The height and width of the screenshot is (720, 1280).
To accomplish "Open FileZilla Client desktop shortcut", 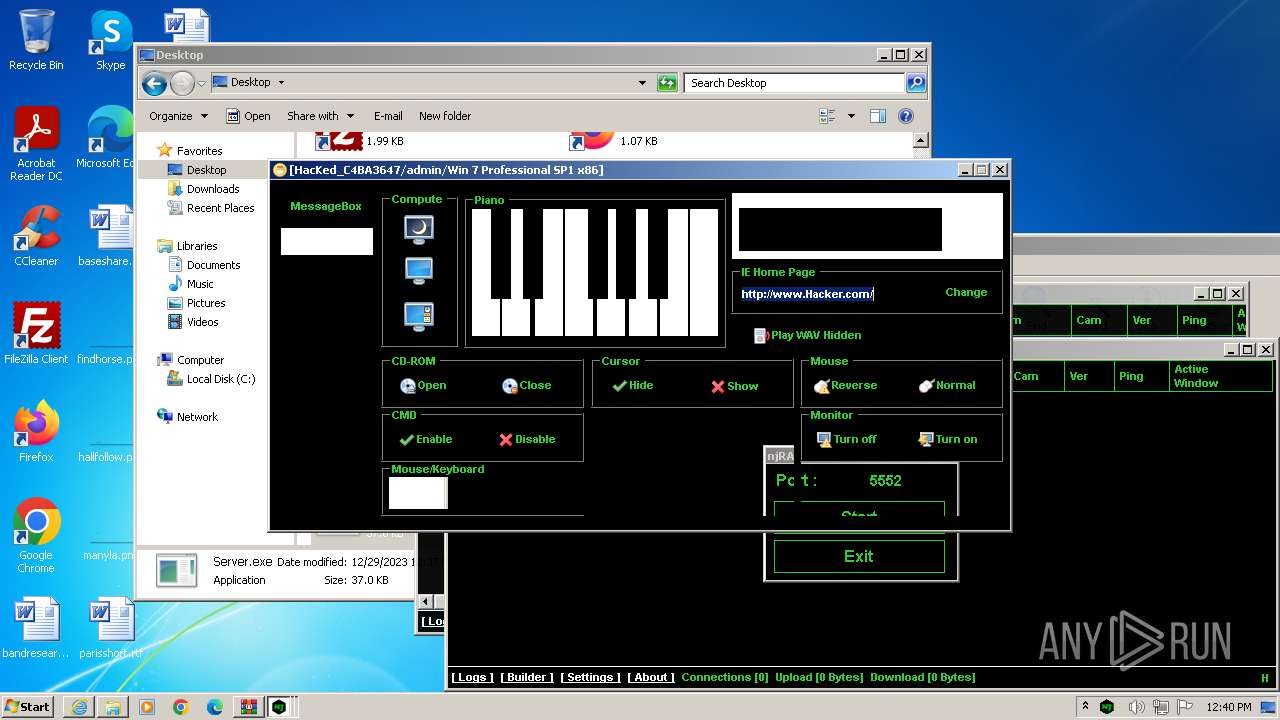I will click(x=36, y=333).
